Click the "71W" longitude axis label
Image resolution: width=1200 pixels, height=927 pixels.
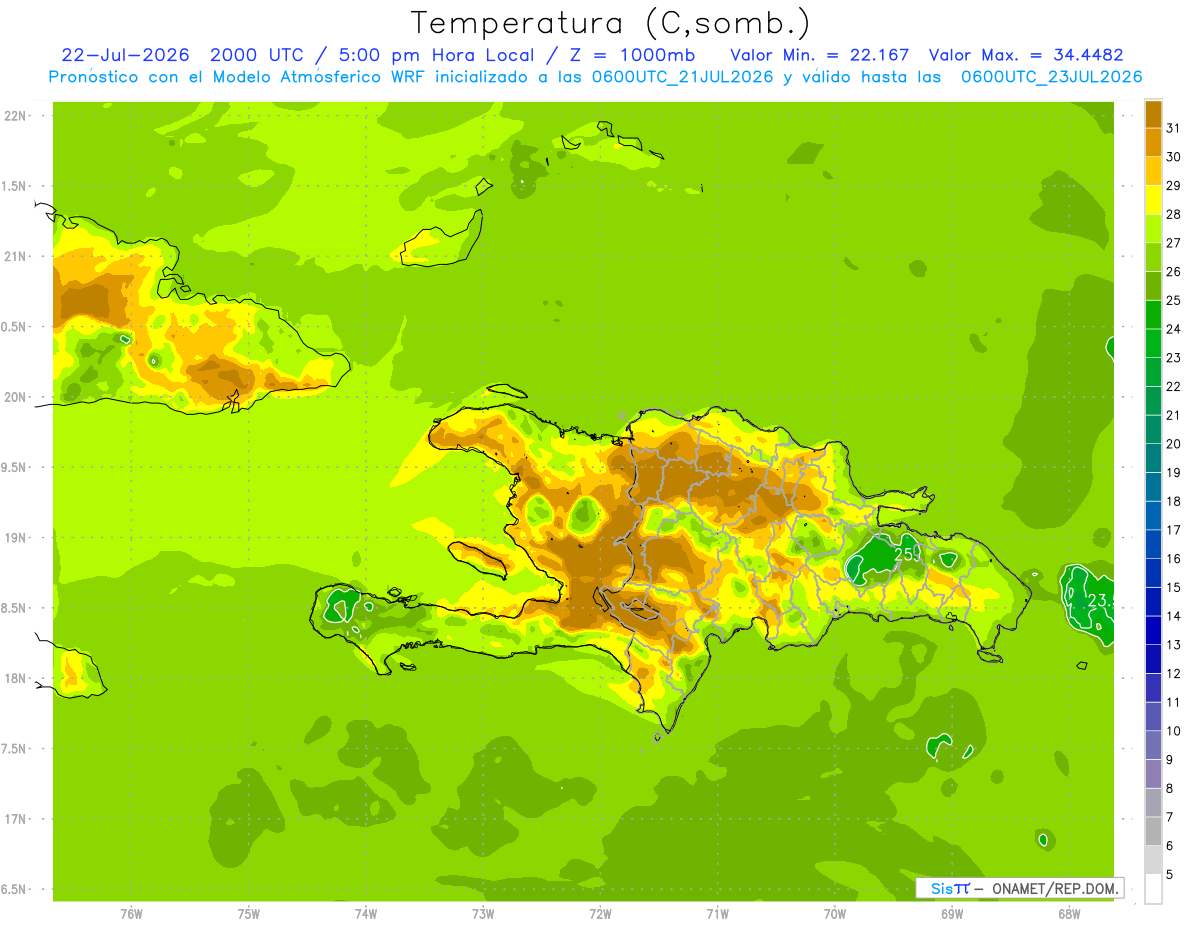[717, 913]
